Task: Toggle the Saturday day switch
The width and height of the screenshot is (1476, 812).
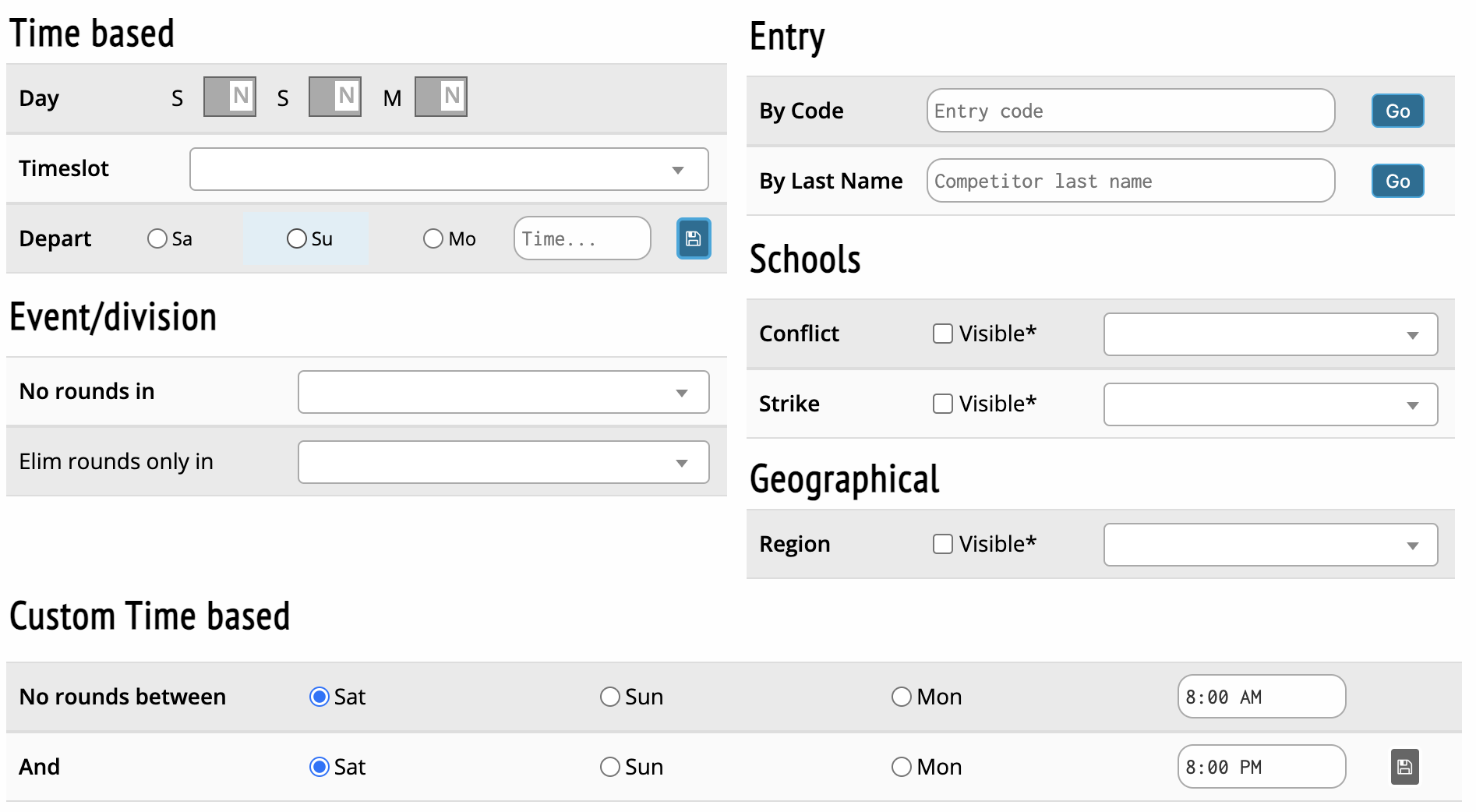Action: pos(230,97)
